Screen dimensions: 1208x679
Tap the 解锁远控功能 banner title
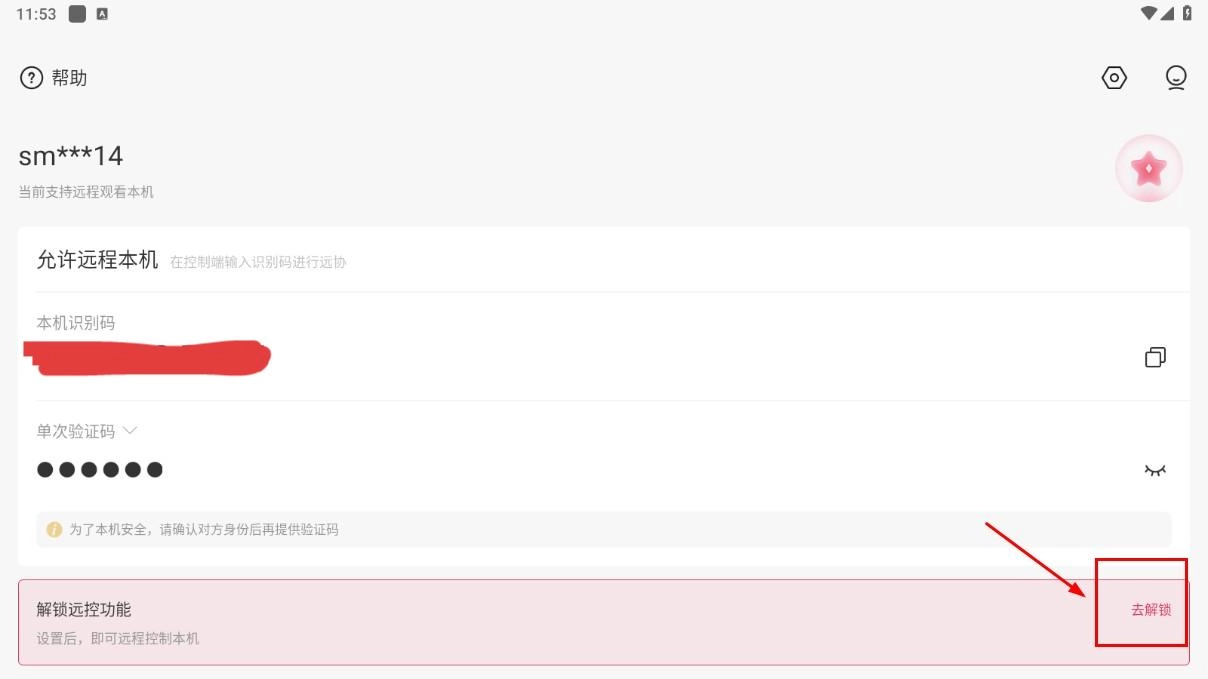pos(84,609)
